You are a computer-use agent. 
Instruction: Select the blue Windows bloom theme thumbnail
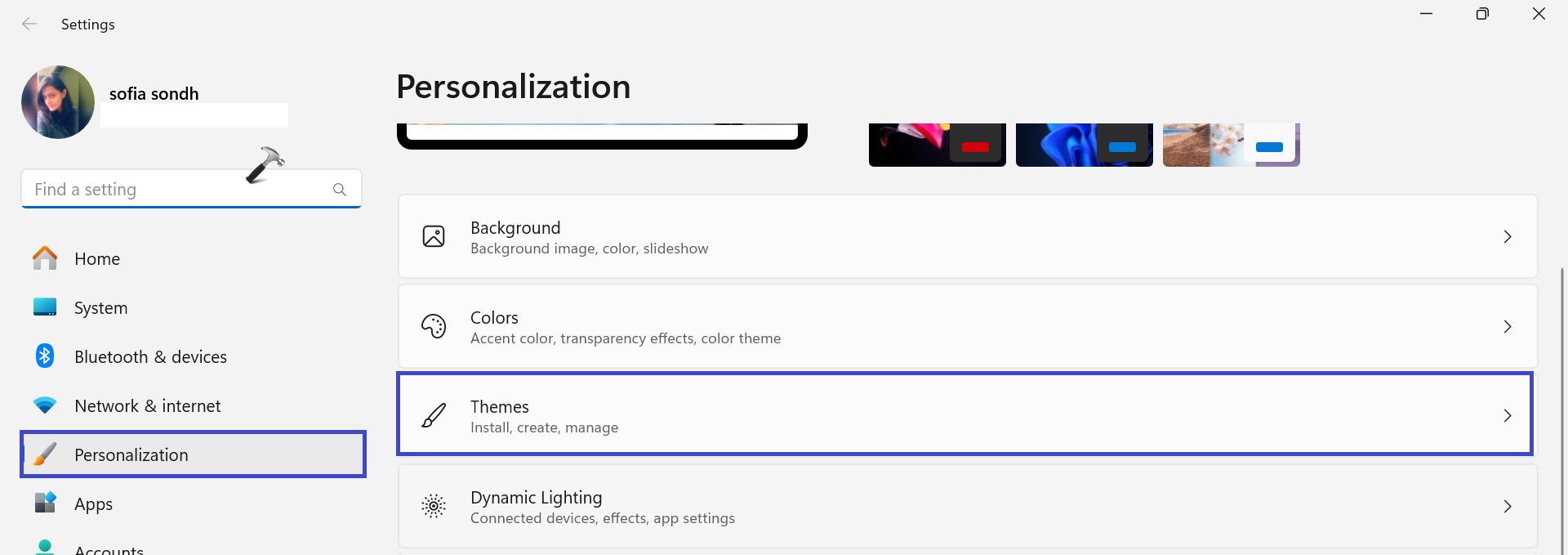pos(1084,145)
